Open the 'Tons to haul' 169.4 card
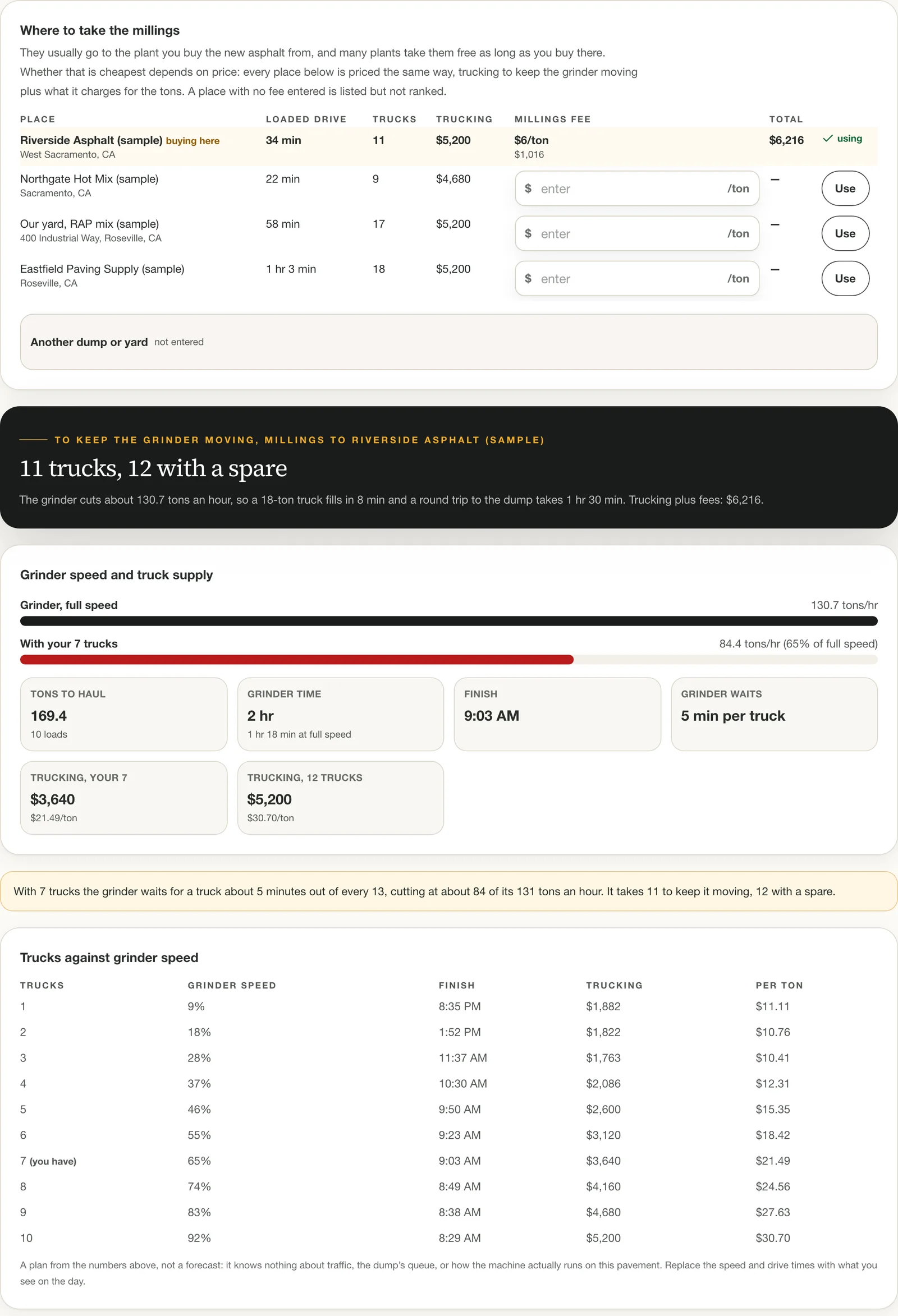This screenshot has width=898, height=1316. pyautogui.click(x=123, y=714)
